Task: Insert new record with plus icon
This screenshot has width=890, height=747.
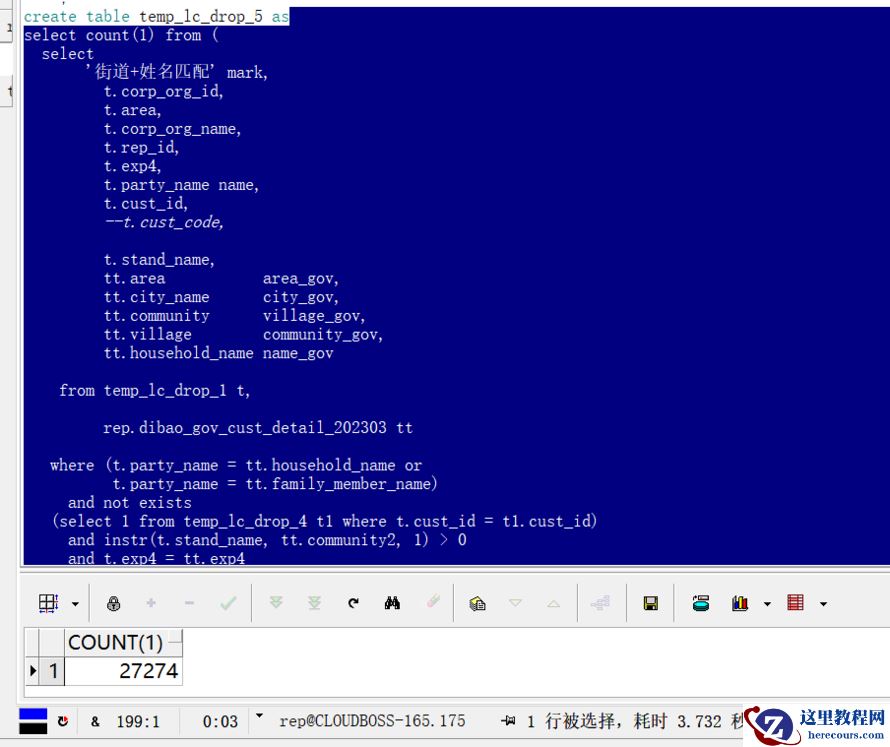Action: point(150,602)
